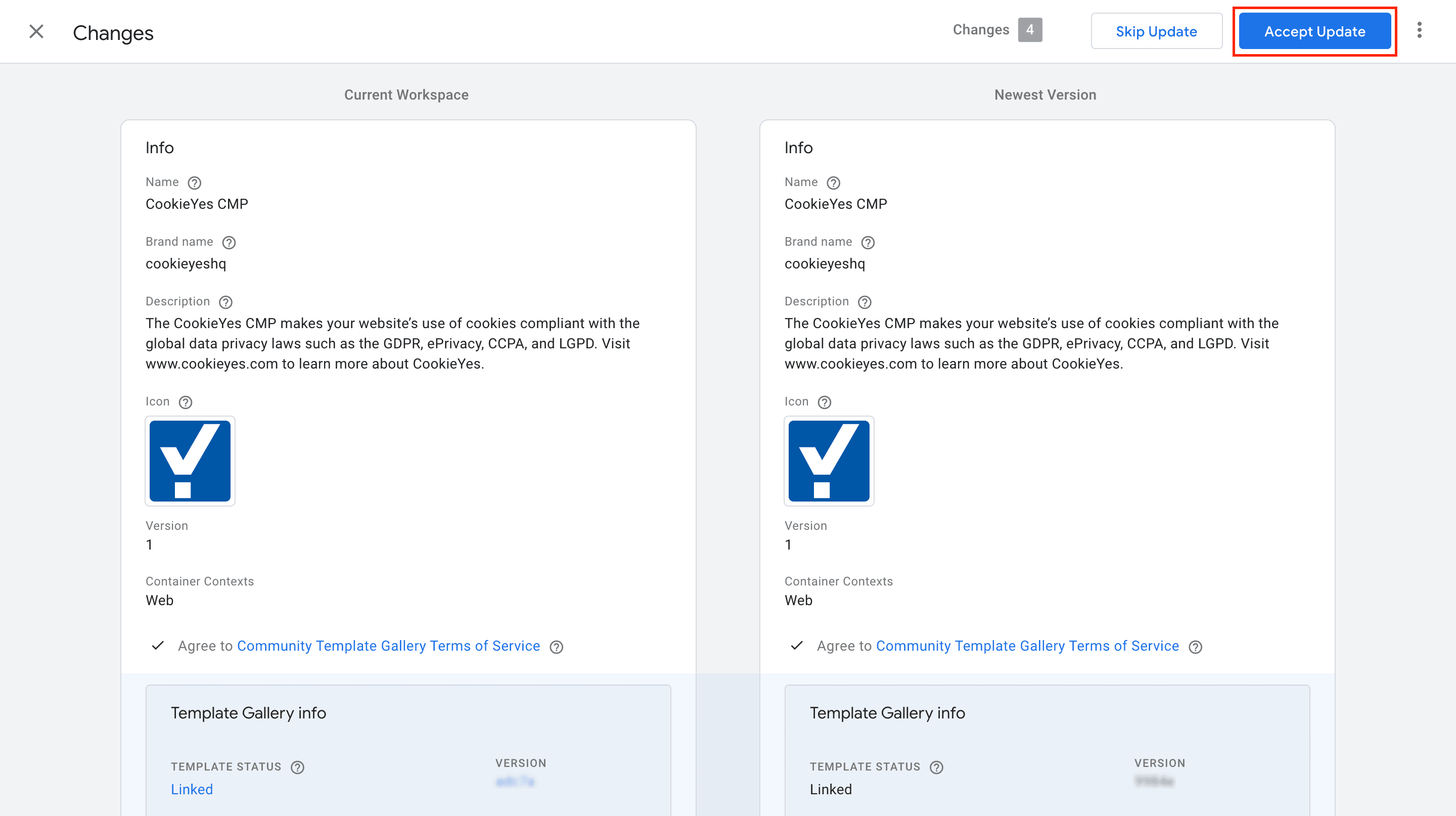Click Brand name help icon in Newest Version

coord(868,243)
